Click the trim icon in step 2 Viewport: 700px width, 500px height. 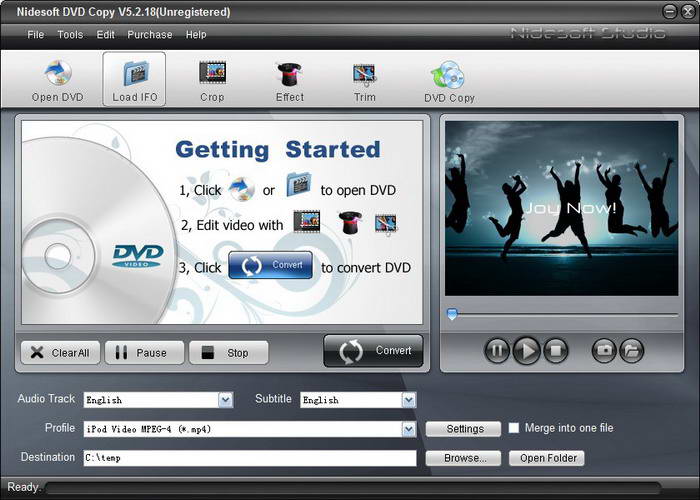coord(386,224)
